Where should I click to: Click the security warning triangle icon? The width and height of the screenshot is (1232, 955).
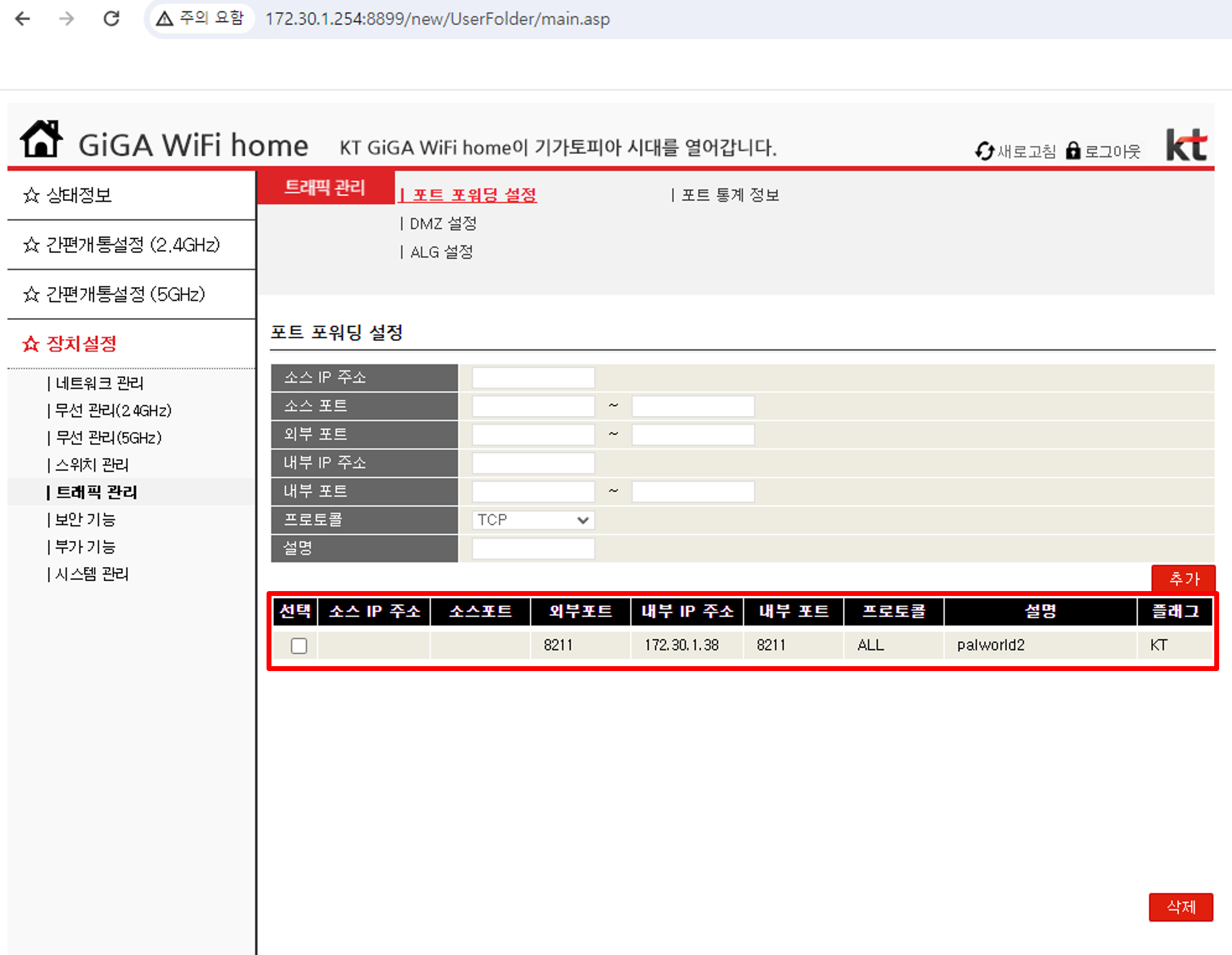point(164,19)
